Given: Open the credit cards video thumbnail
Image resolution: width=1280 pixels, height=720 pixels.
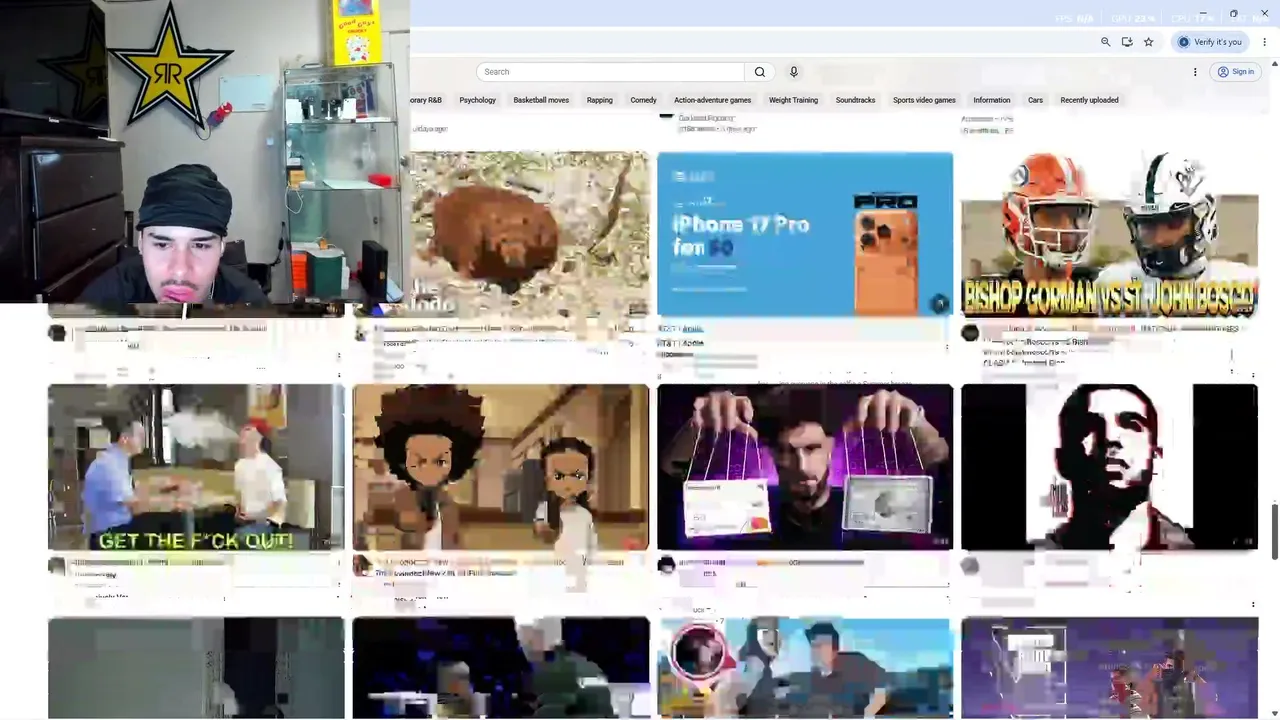Looking at the screenshot, I should pos(805,467).
